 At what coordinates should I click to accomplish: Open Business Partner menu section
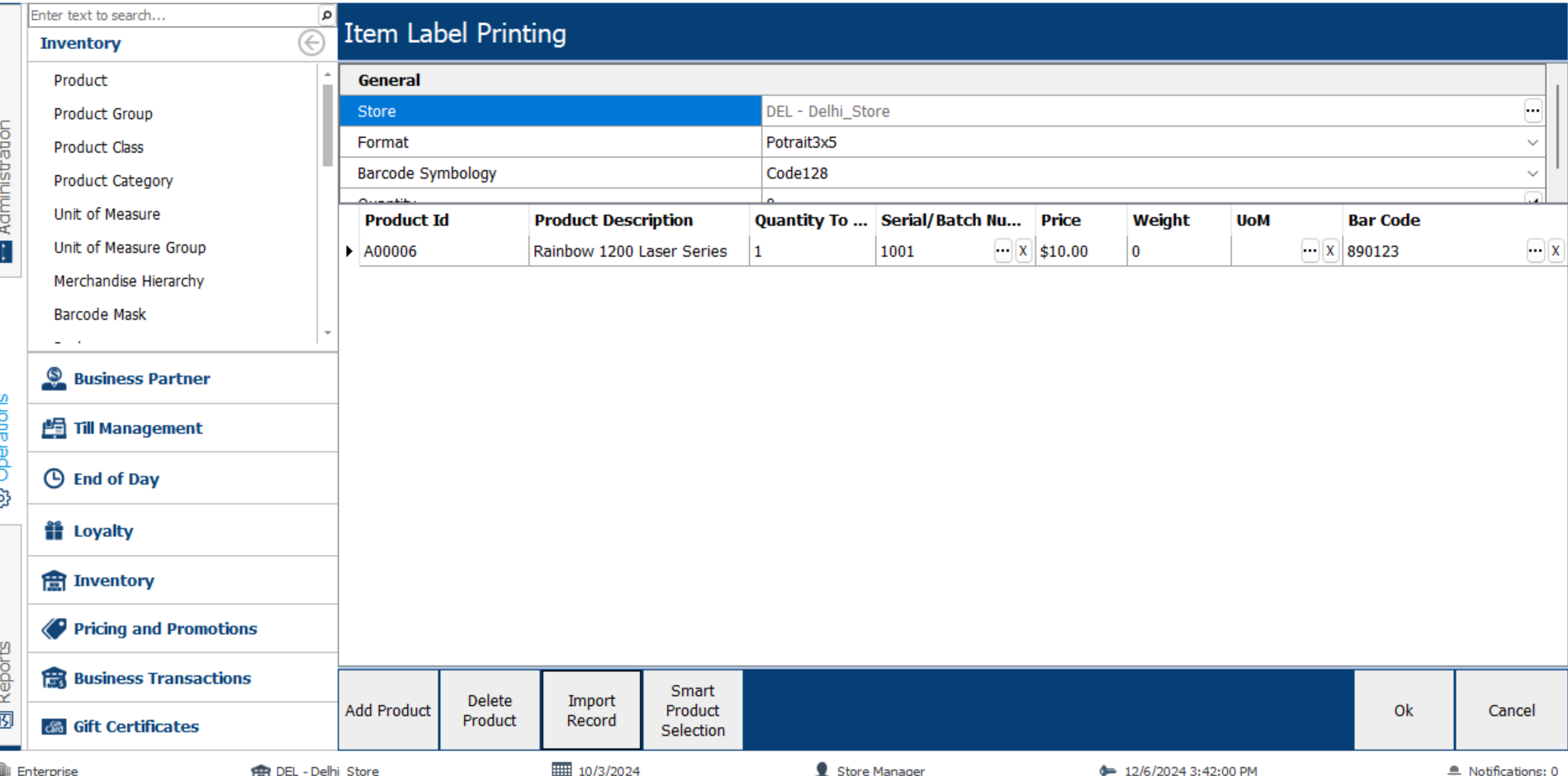click(183, 379)
